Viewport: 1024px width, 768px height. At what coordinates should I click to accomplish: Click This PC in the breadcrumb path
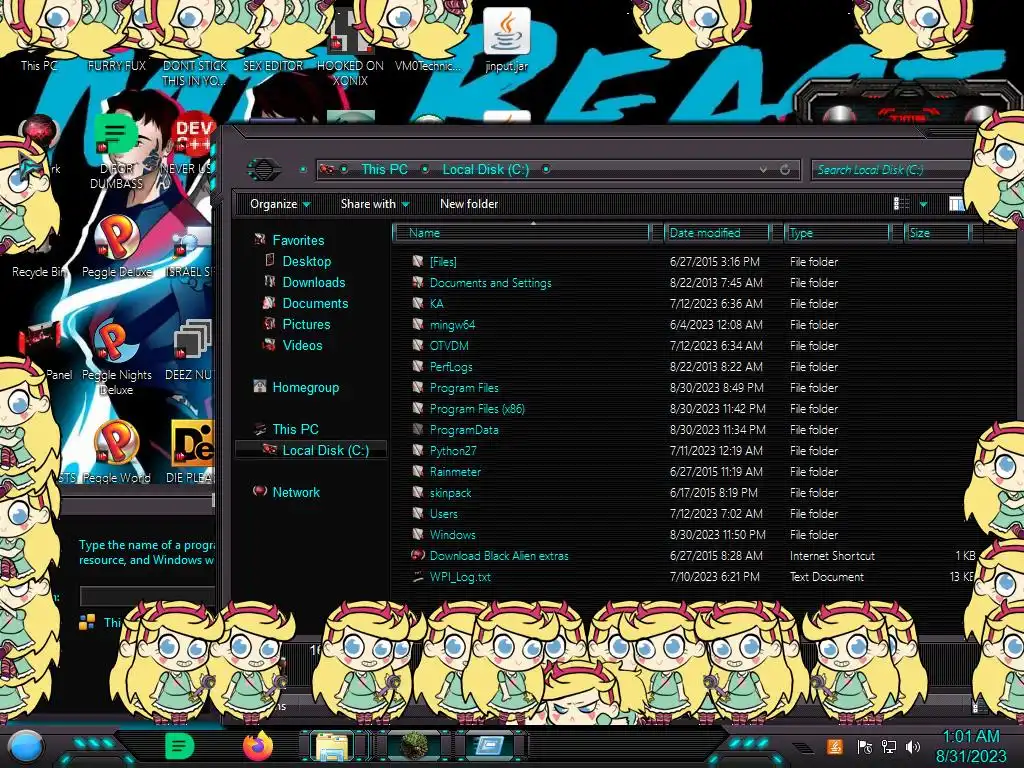click(385, 169)
